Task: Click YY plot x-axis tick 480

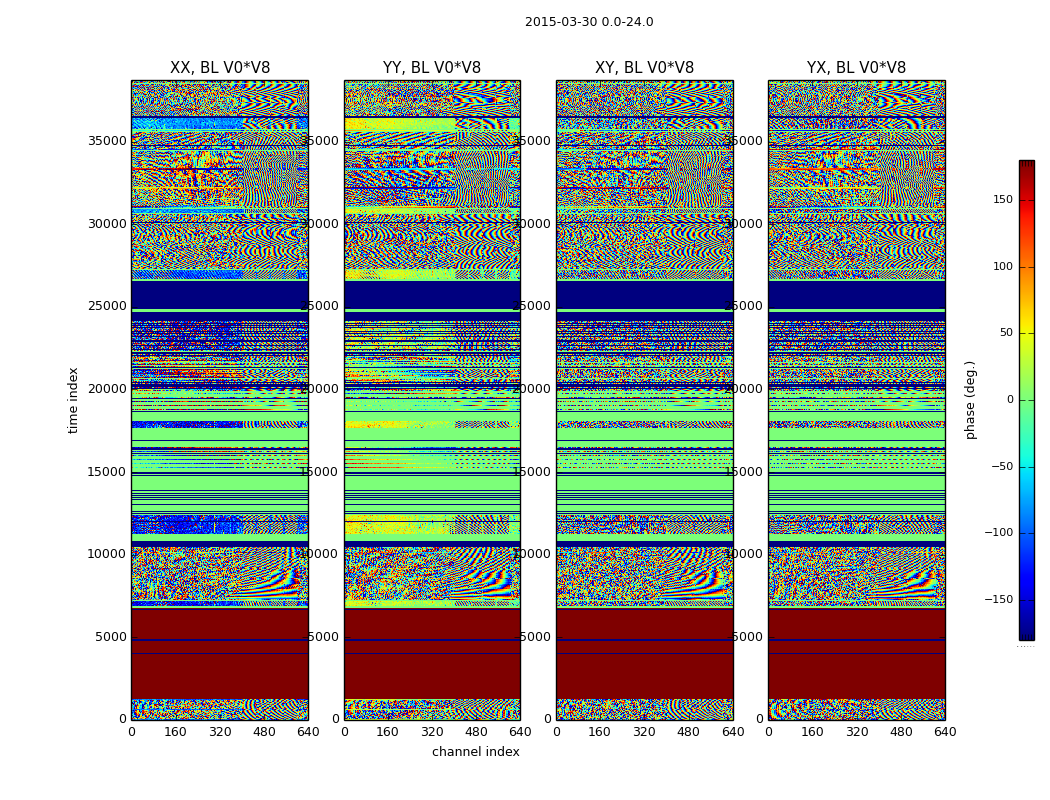Action: [476, 732]
